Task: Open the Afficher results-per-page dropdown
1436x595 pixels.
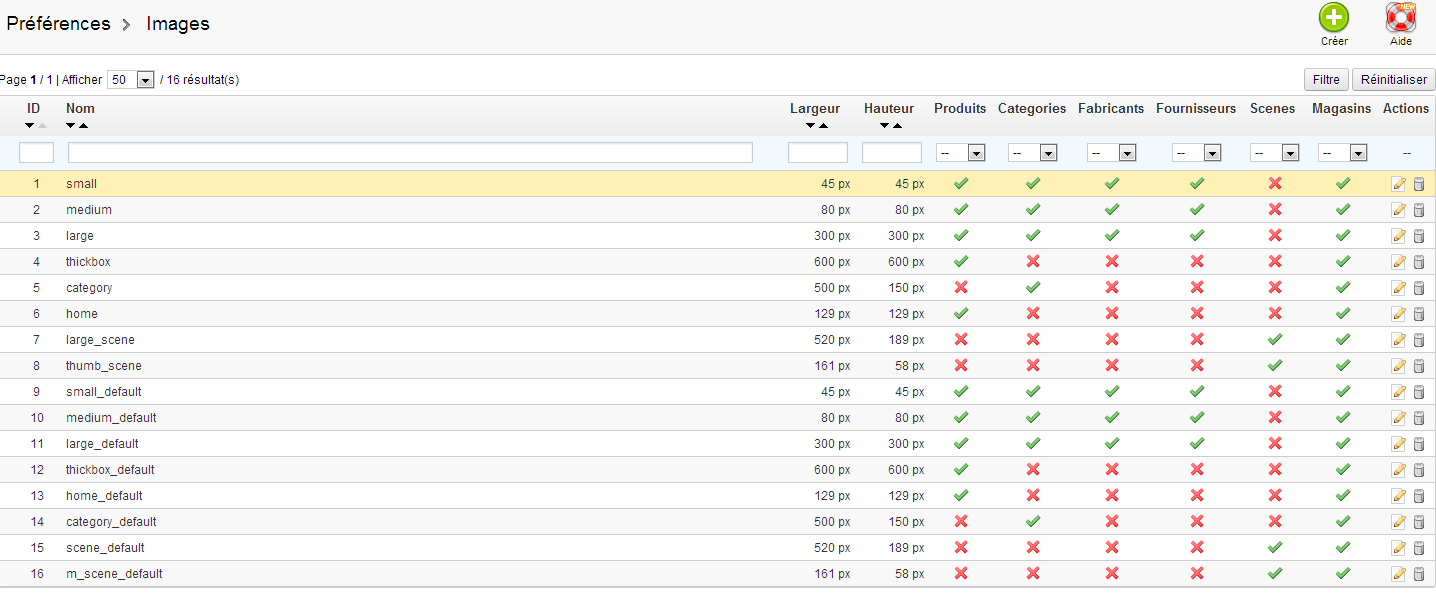Action: (131, 79)
